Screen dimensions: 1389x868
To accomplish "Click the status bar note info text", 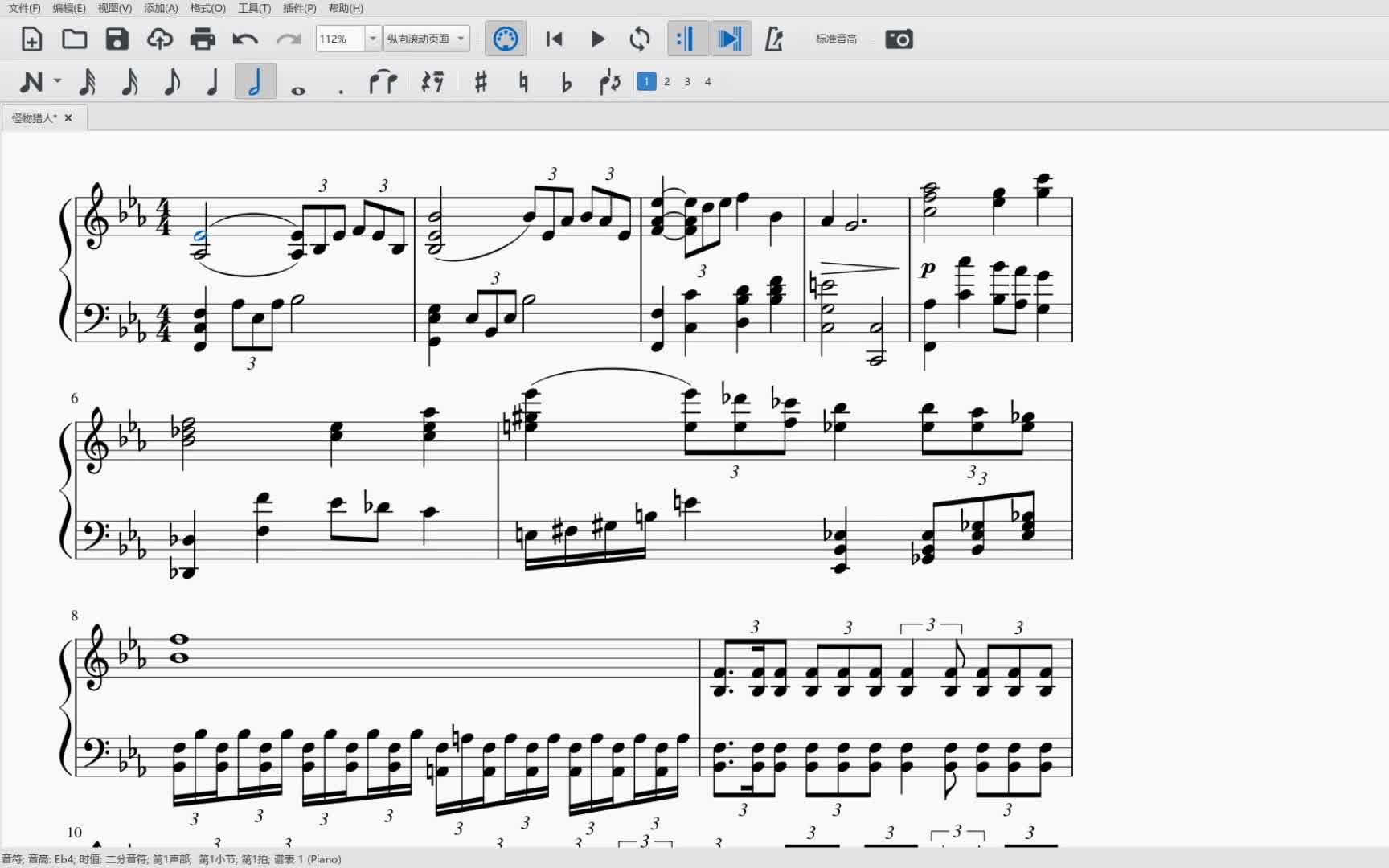I will point(172,859).
